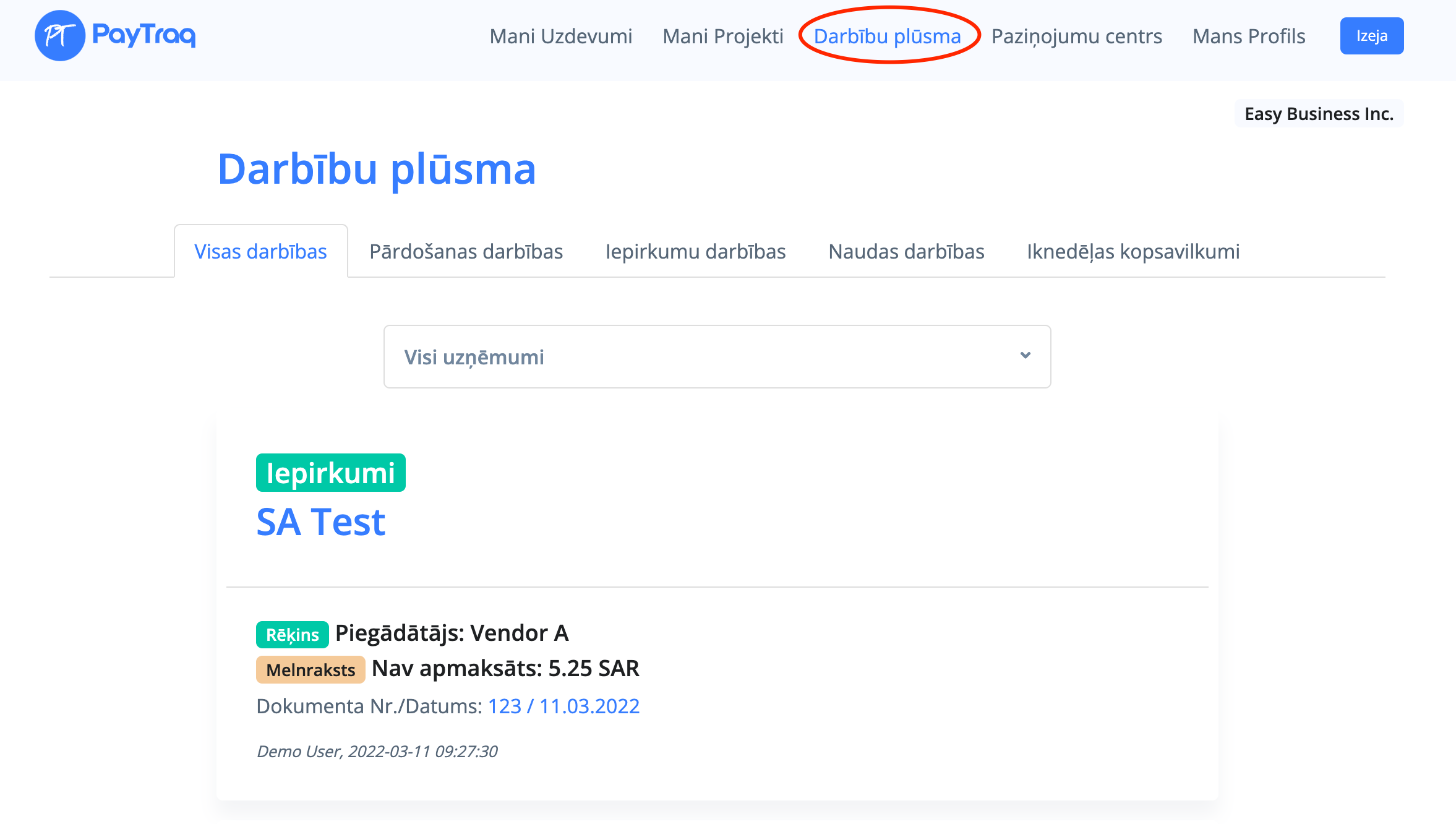Open the SA Test company link
The height and width of the screenshot is (824, 1456).
pos(321,521)
